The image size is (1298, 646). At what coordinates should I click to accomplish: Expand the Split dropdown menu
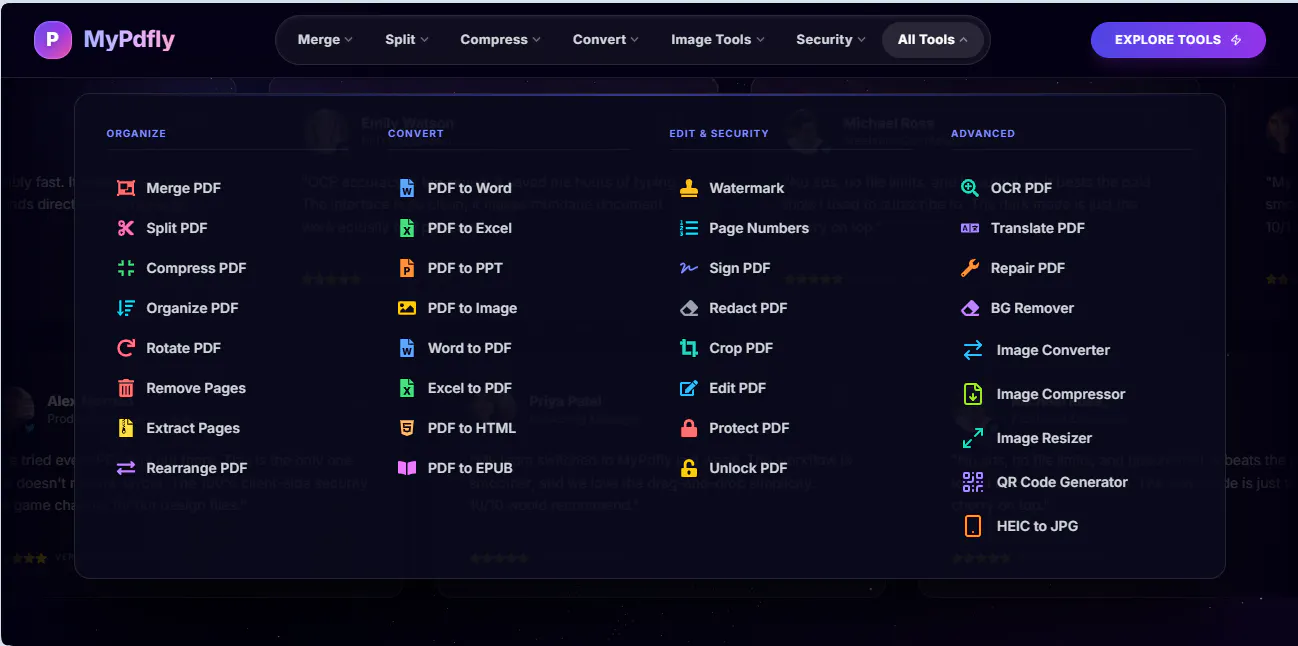406,40
